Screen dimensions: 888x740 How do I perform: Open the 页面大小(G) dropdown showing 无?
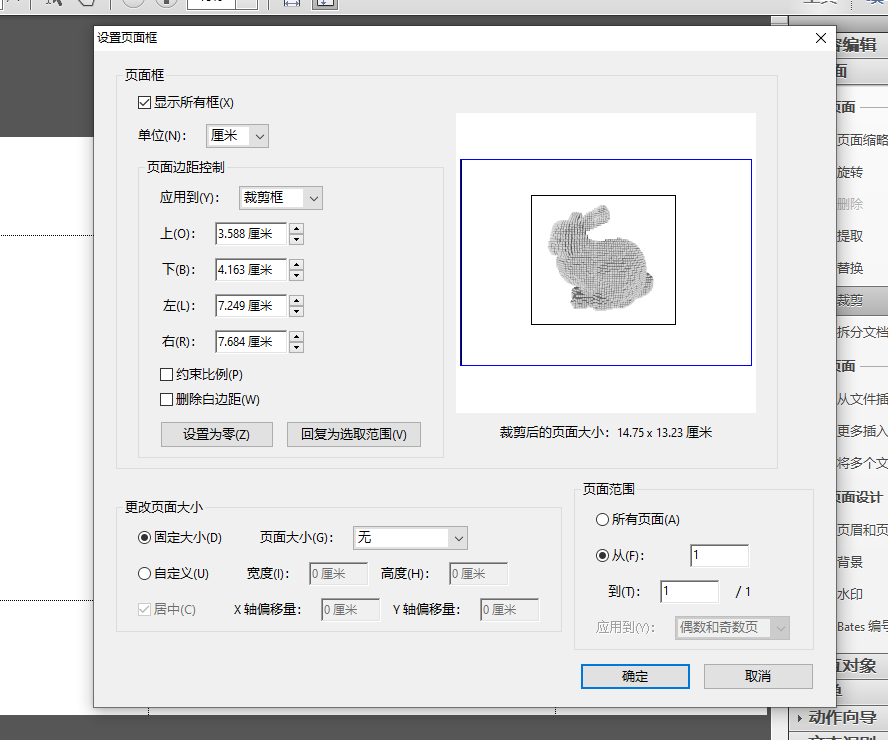[411, 538]
